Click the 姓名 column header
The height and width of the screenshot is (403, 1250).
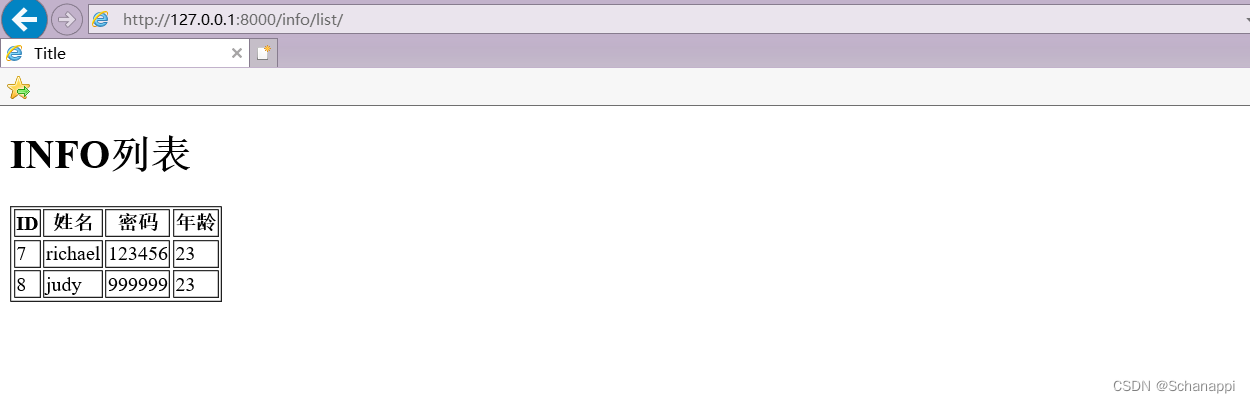[73, 223]
